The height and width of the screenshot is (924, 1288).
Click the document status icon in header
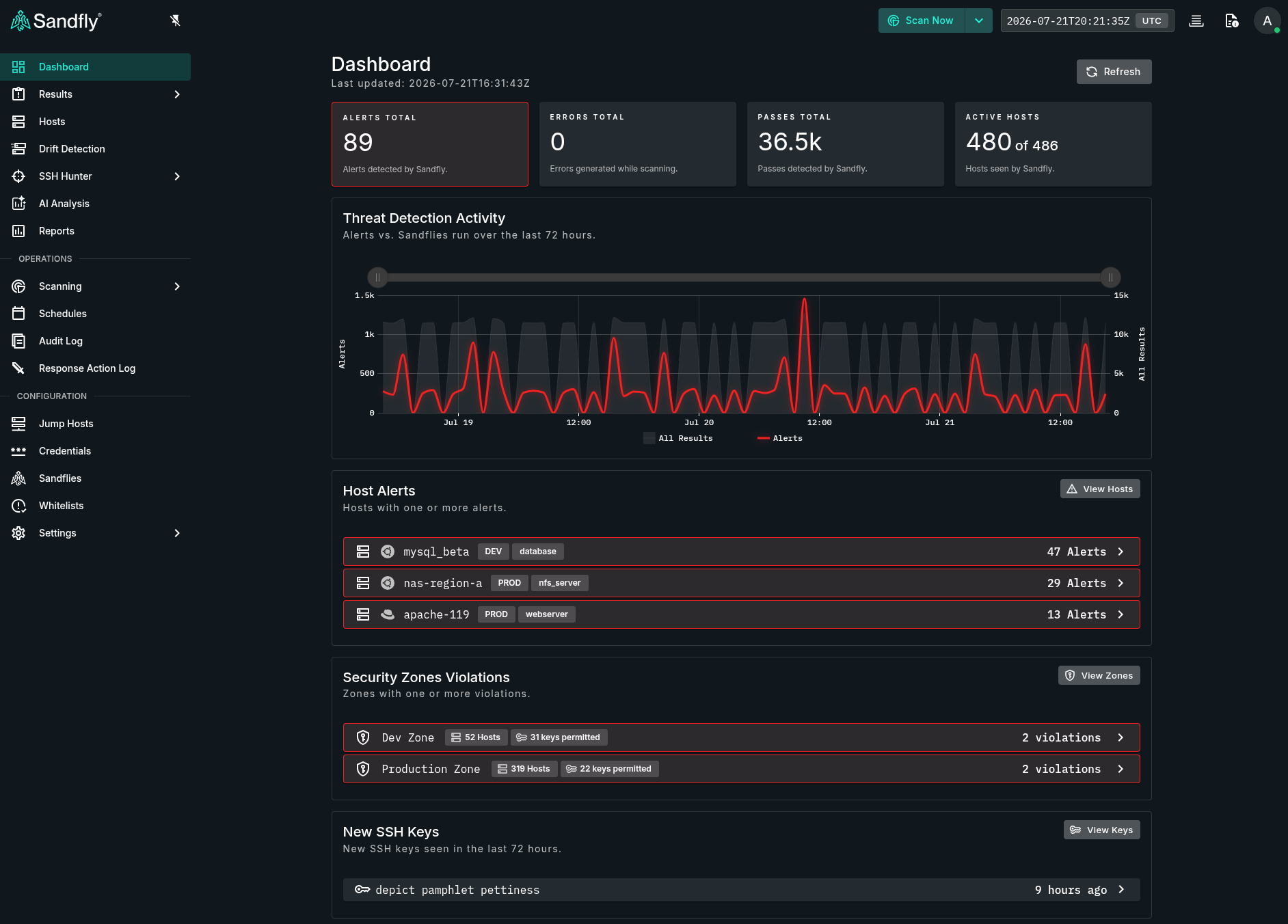tap(1231, 21)
